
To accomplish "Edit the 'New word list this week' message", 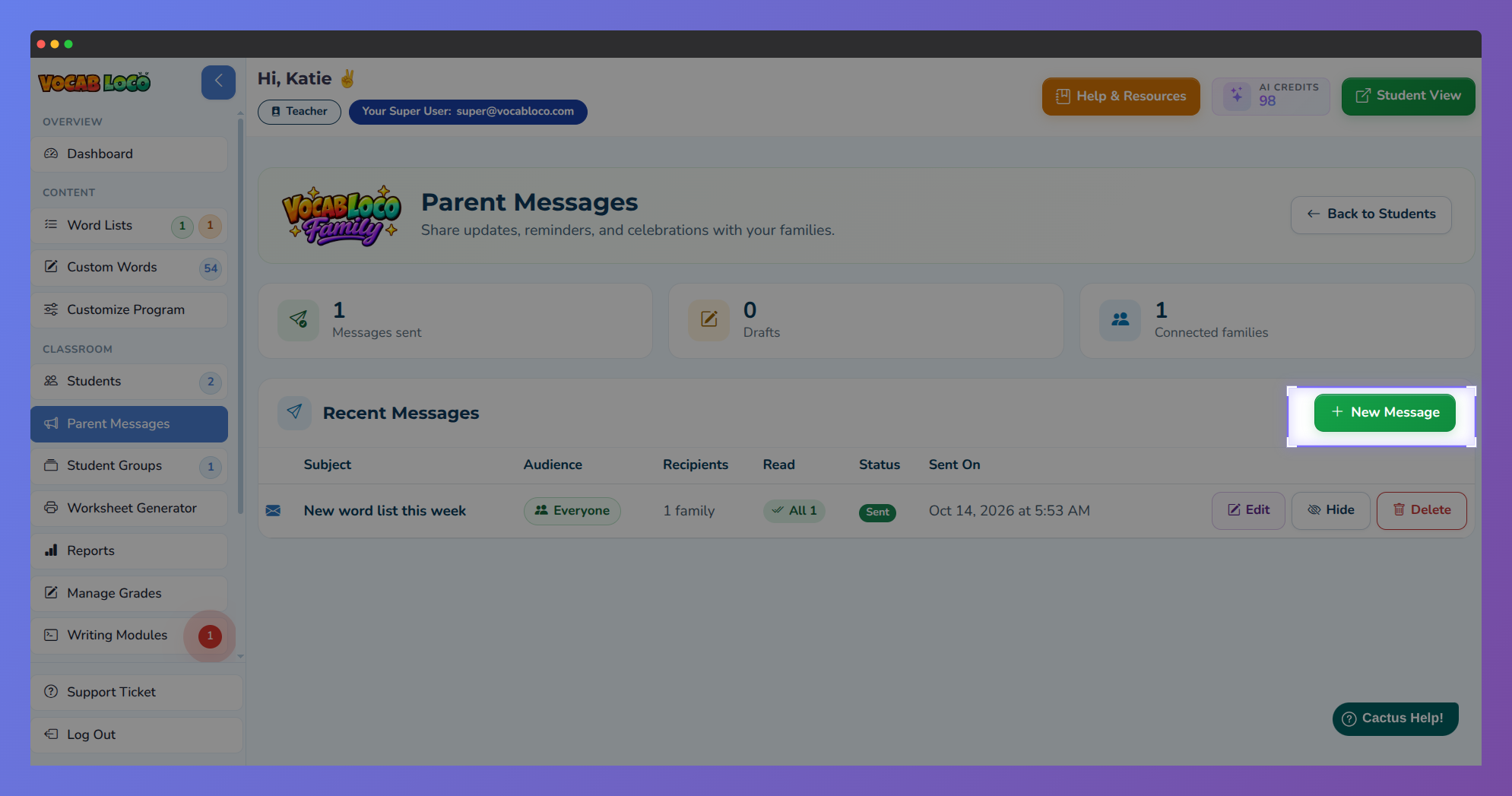I will (x=1248, y=511).
